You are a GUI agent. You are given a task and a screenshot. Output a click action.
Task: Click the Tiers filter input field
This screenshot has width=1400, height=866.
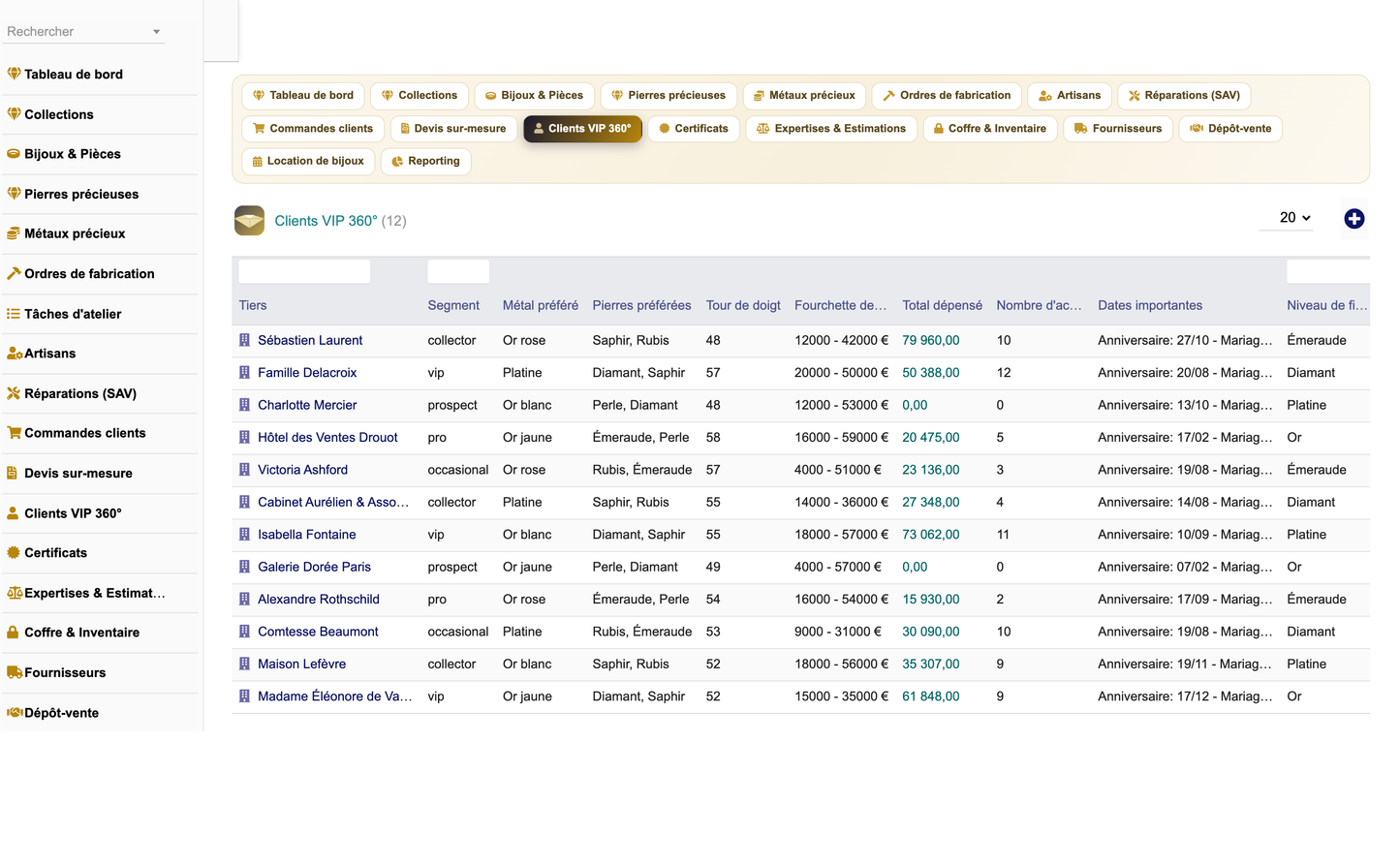[304, 271]
